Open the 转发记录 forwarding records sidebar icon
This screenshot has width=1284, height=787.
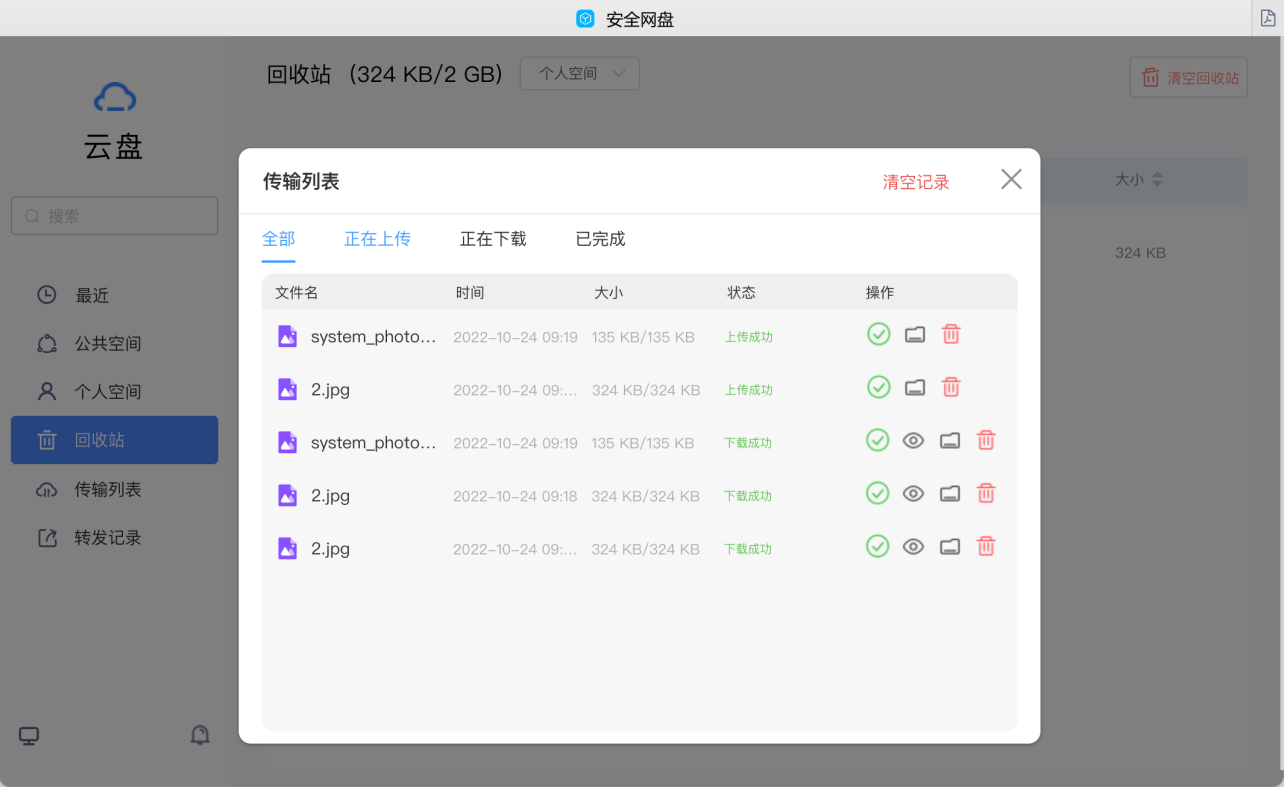pyautogui.click(x=46, y=537)
